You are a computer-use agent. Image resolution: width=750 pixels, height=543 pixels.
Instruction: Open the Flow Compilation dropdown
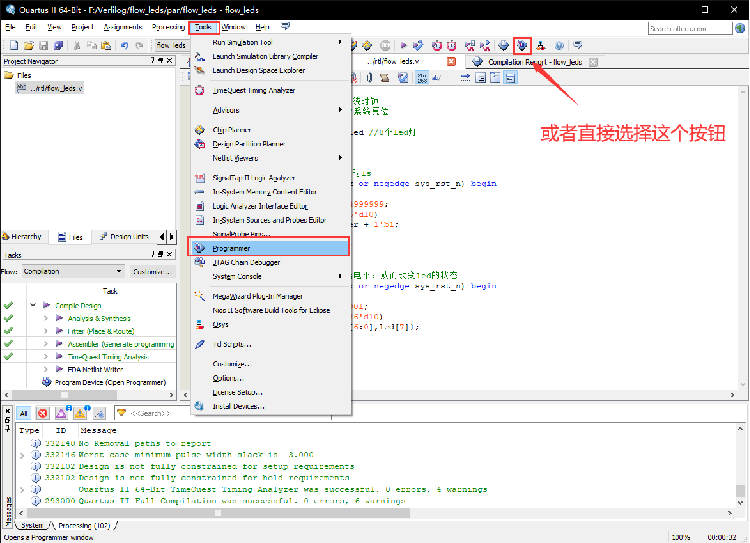point(73,271)
